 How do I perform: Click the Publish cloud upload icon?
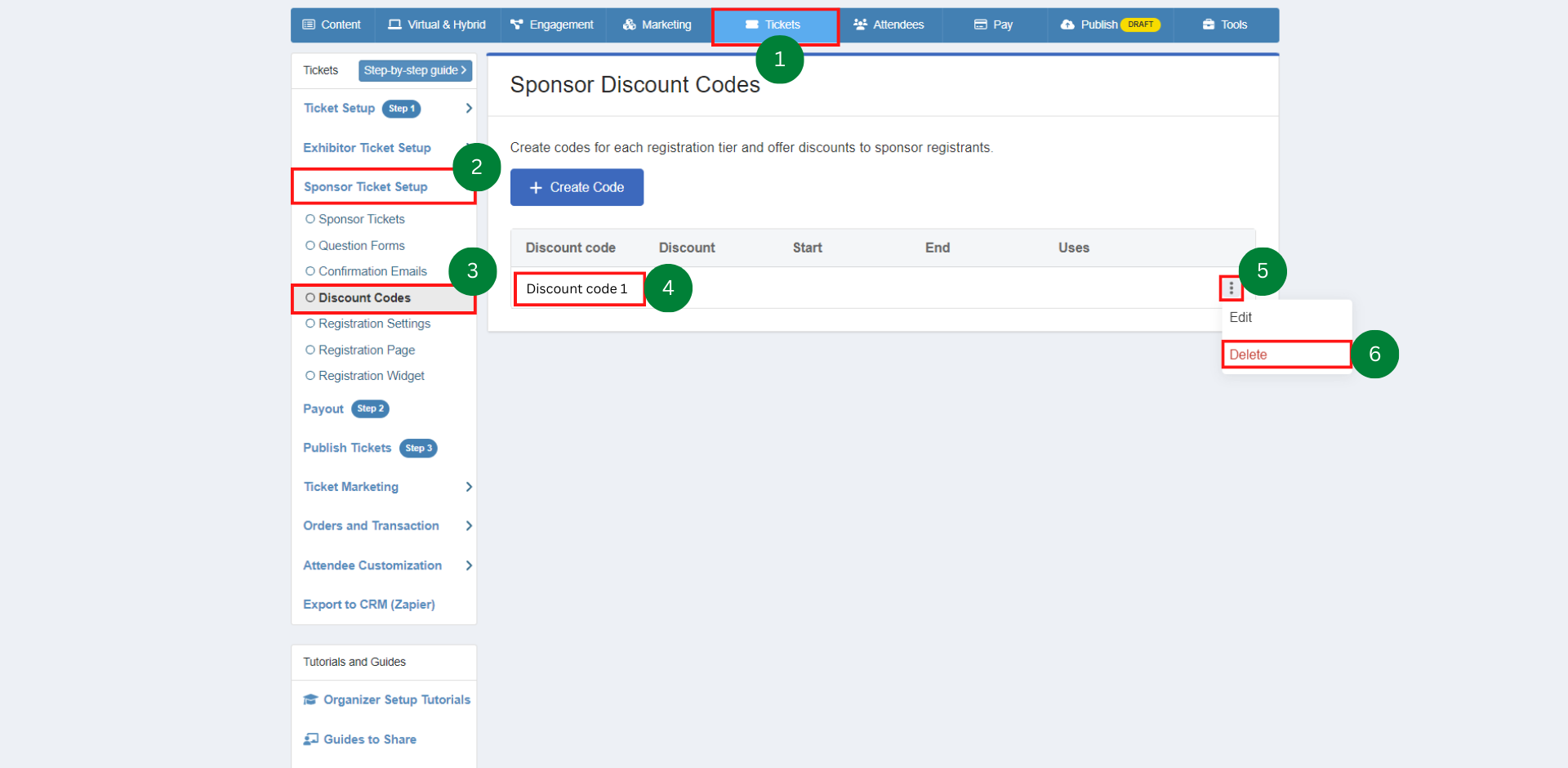[x=1069, y=25]
